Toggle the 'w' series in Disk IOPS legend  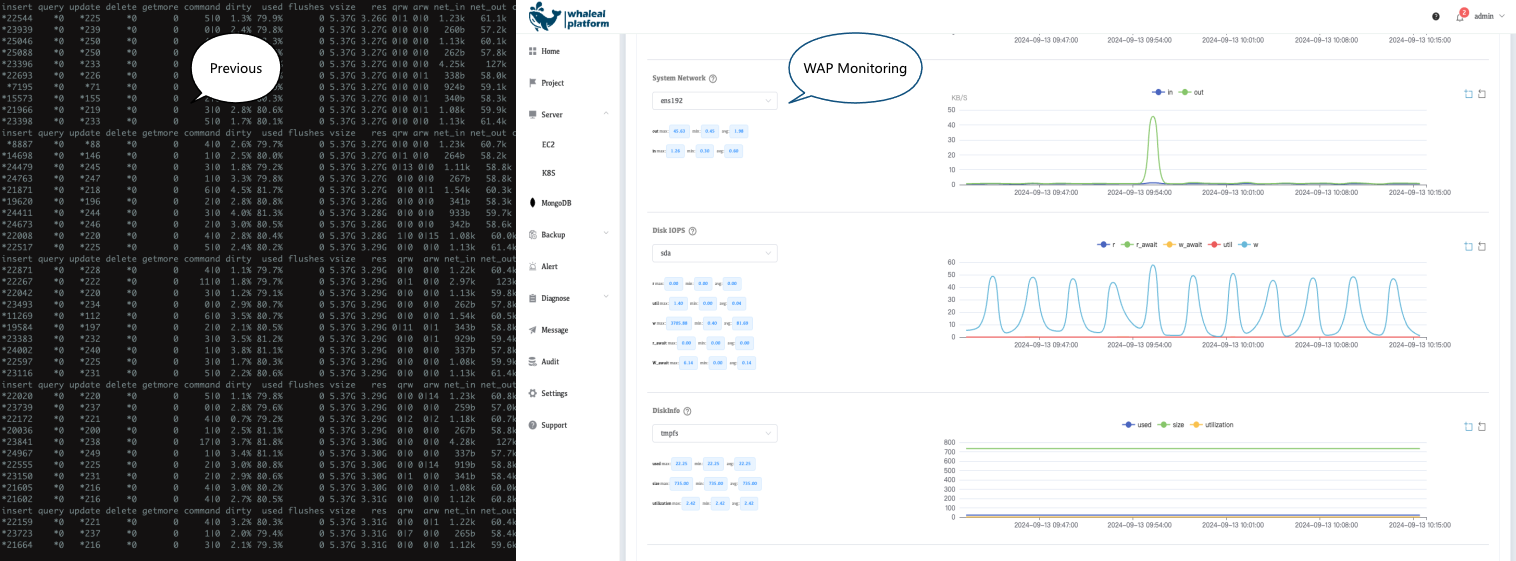tap(1249, 244)
